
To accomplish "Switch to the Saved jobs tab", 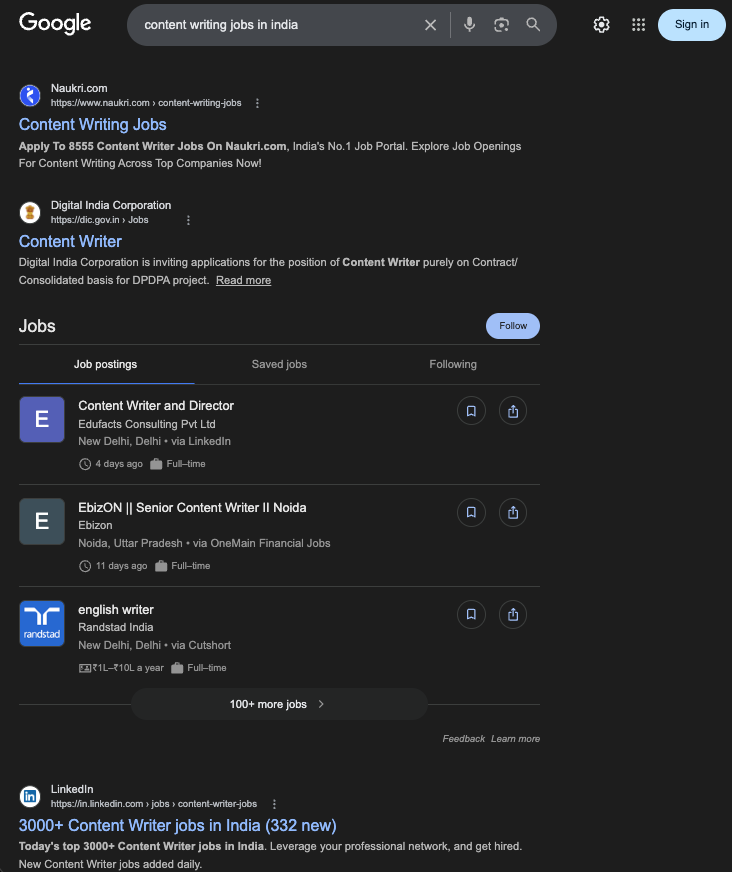I will click(x=279, y=364).
